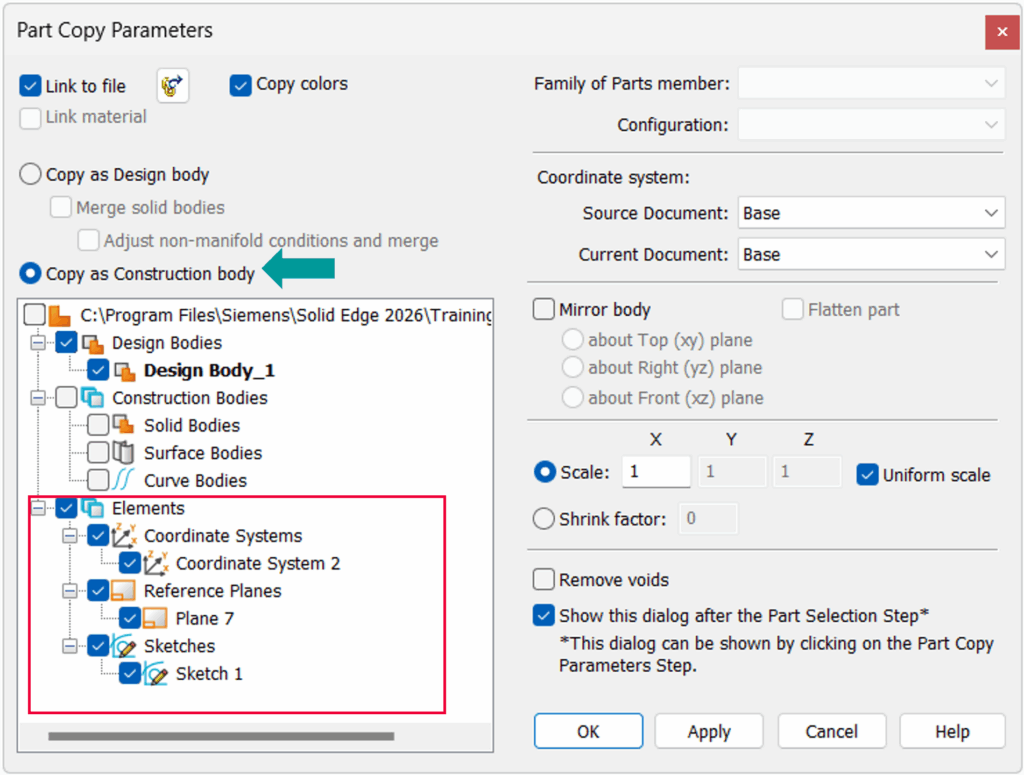Image resolution: width=1024 pixels, height=775 pixels.
Task: Click the Elements folder icon in tree
Action: (x=93, y=508)
